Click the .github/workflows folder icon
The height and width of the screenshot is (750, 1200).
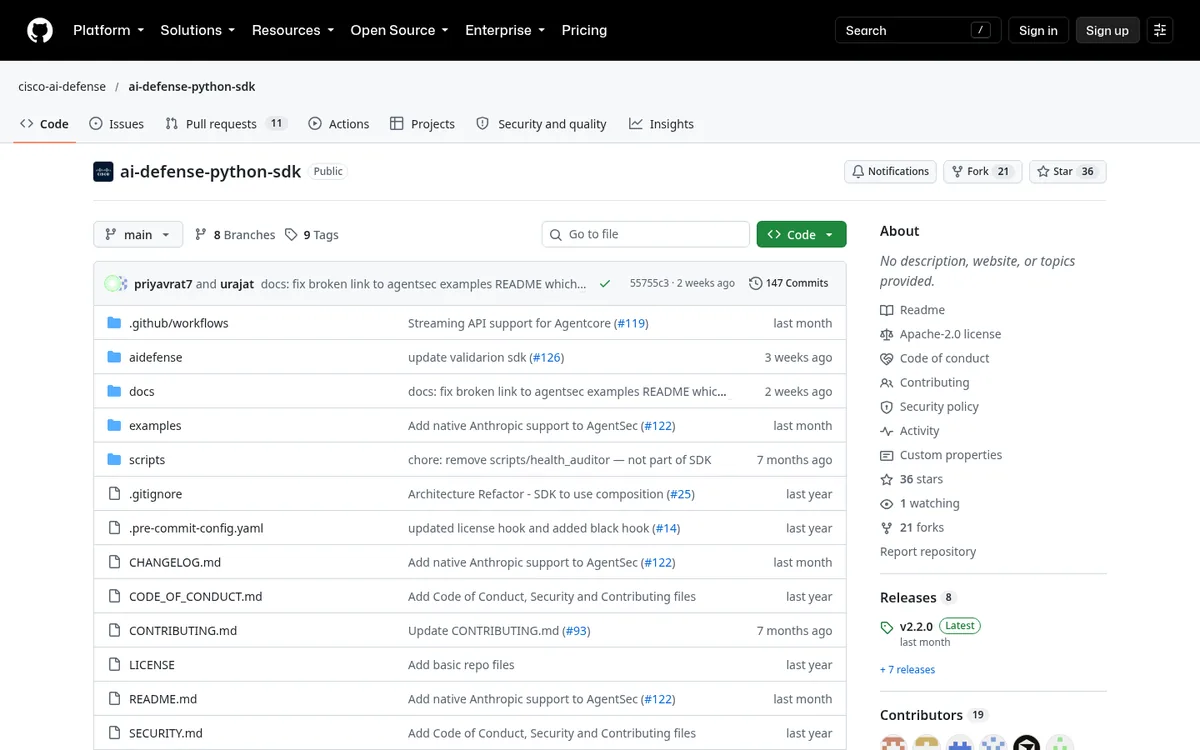(114, 323)
